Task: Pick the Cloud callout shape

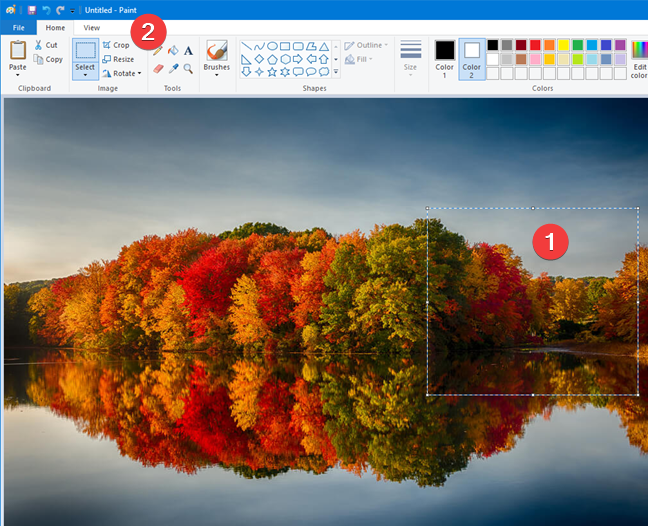Action: (324, 72)
